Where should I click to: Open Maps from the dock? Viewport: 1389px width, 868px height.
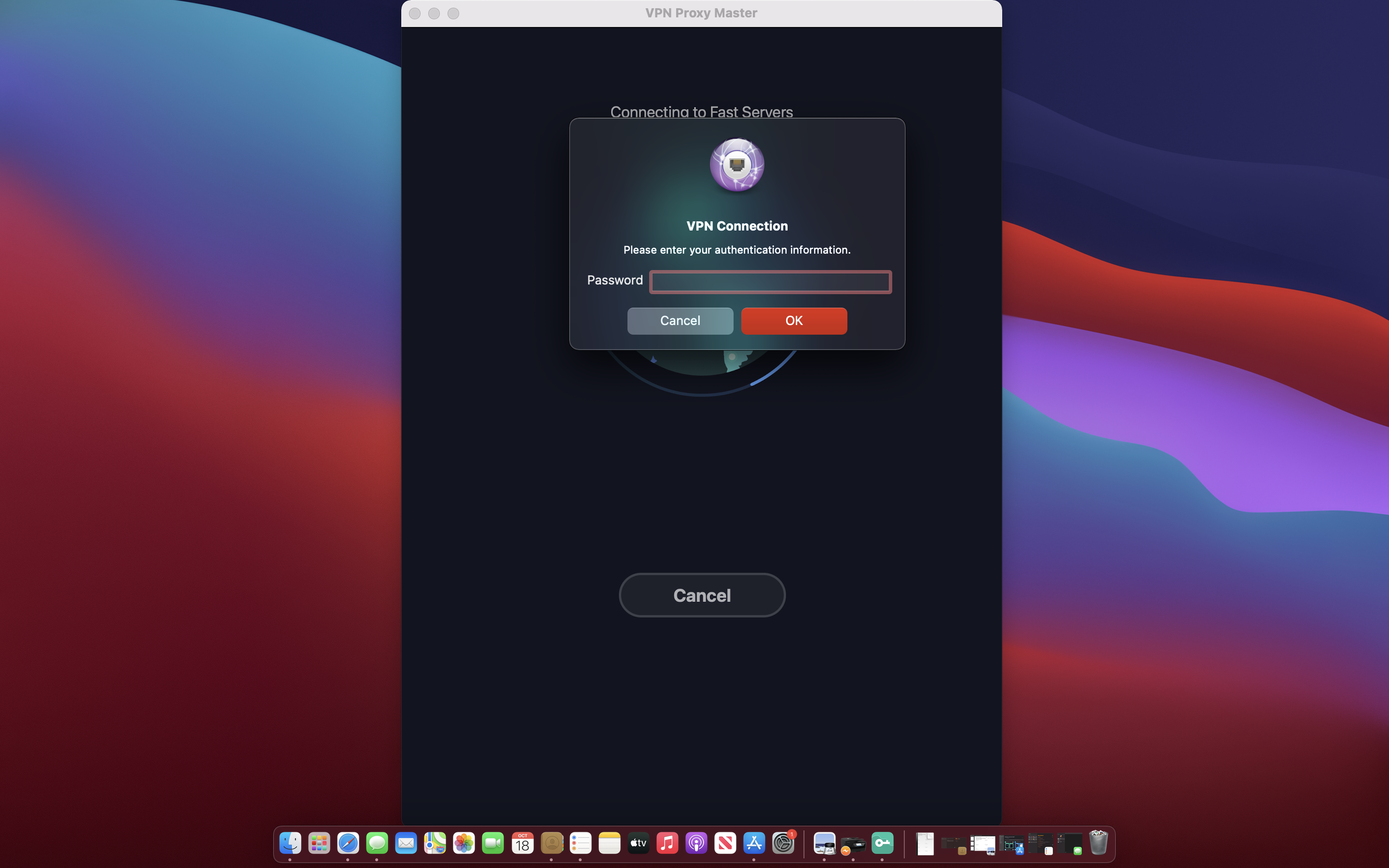tap(435, 843)
